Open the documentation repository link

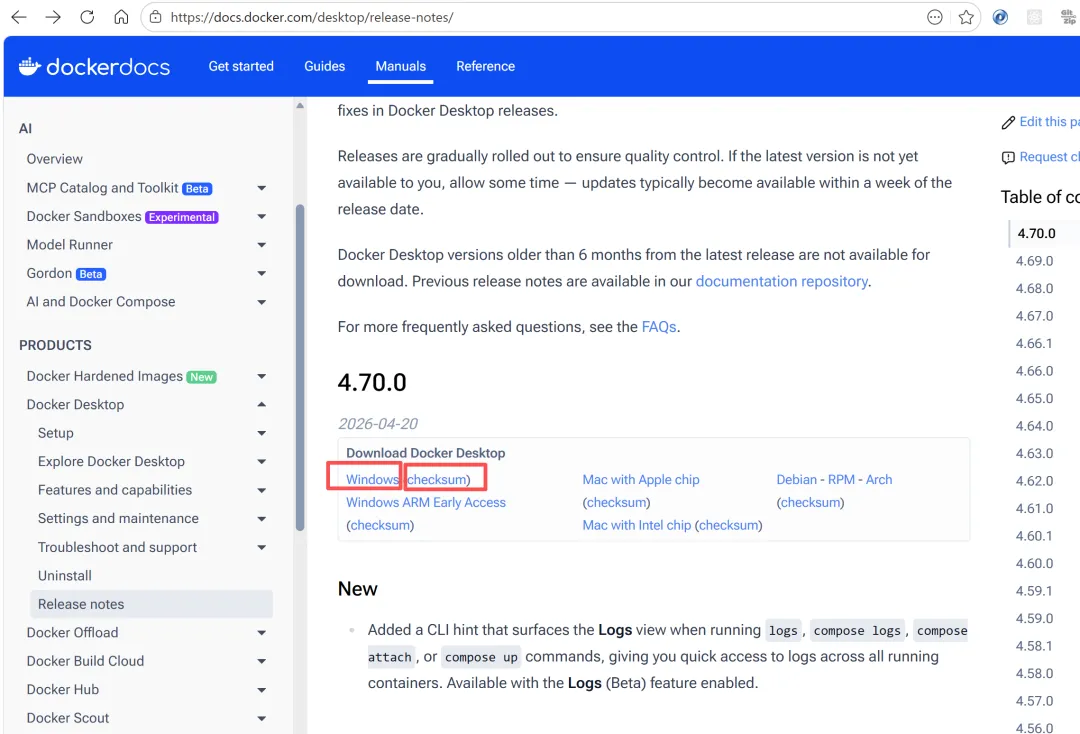pyautogui.click(x=781, y=281)
